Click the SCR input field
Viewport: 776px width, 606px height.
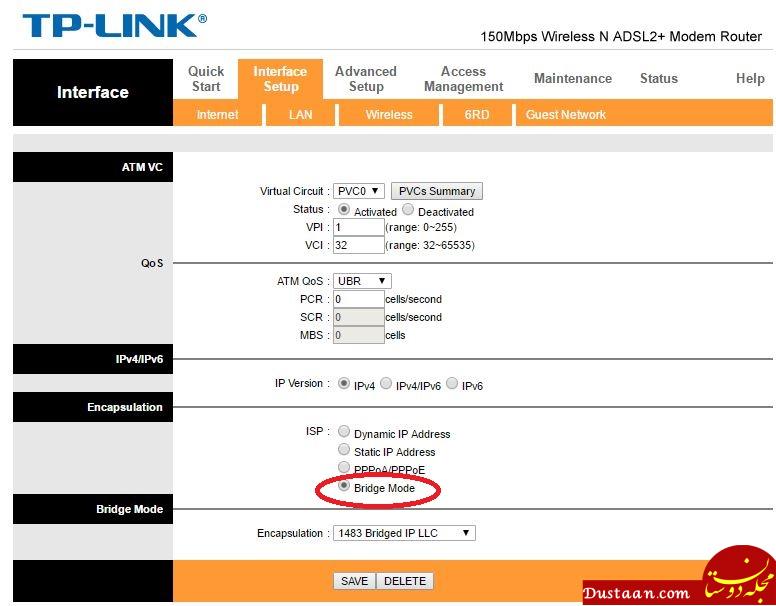pyautogui.click(x=358, y=317)
